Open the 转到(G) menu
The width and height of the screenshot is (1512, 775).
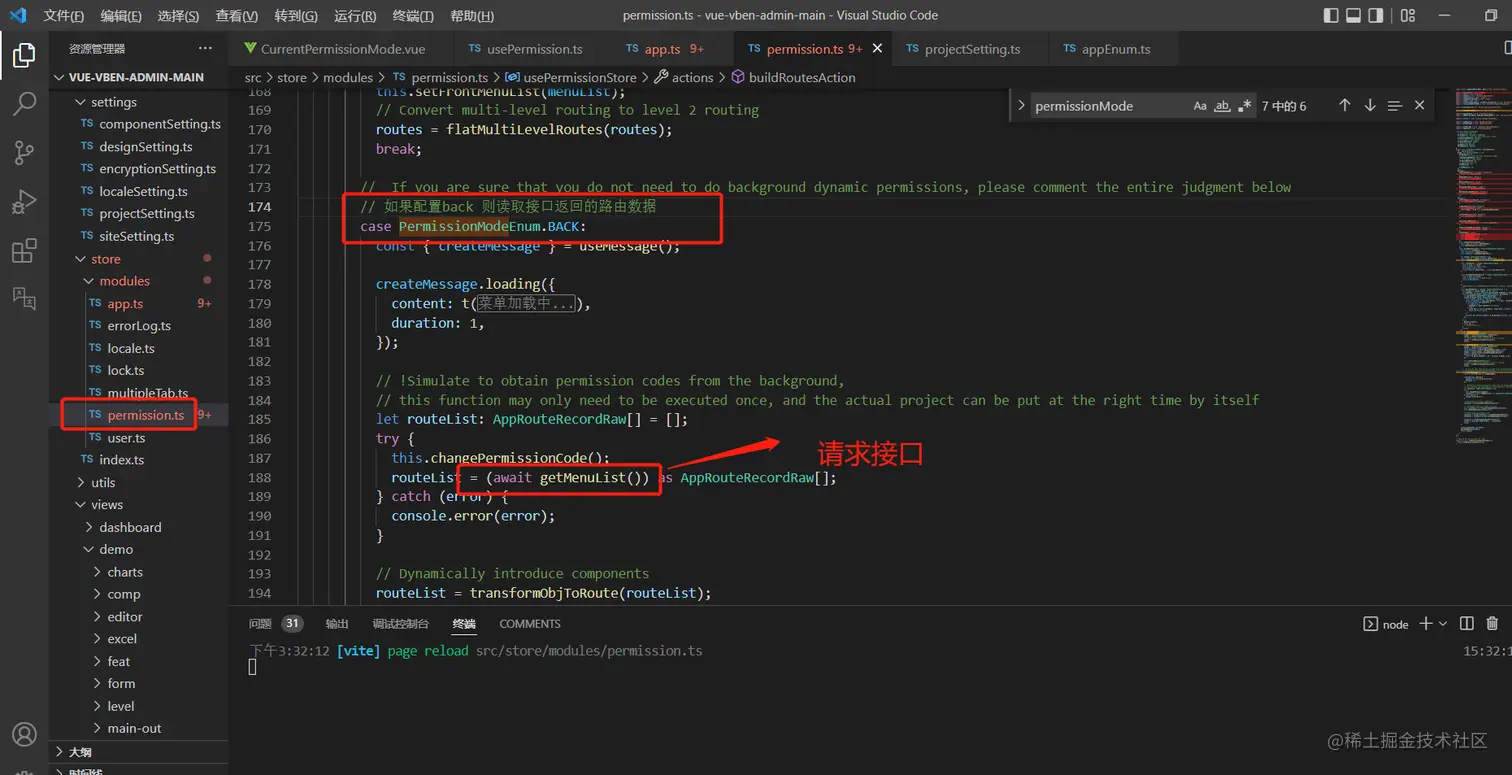[296, 16]
